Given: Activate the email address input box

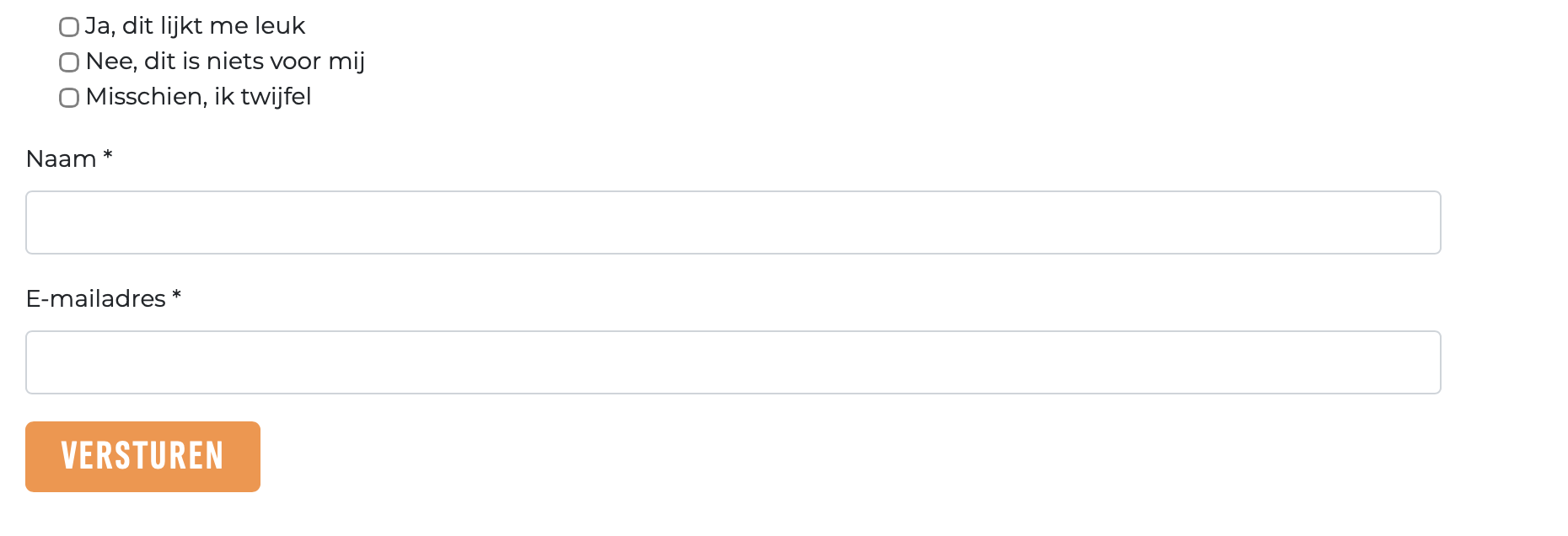Looking at the screenshot, I should click(x=733, y=362).
